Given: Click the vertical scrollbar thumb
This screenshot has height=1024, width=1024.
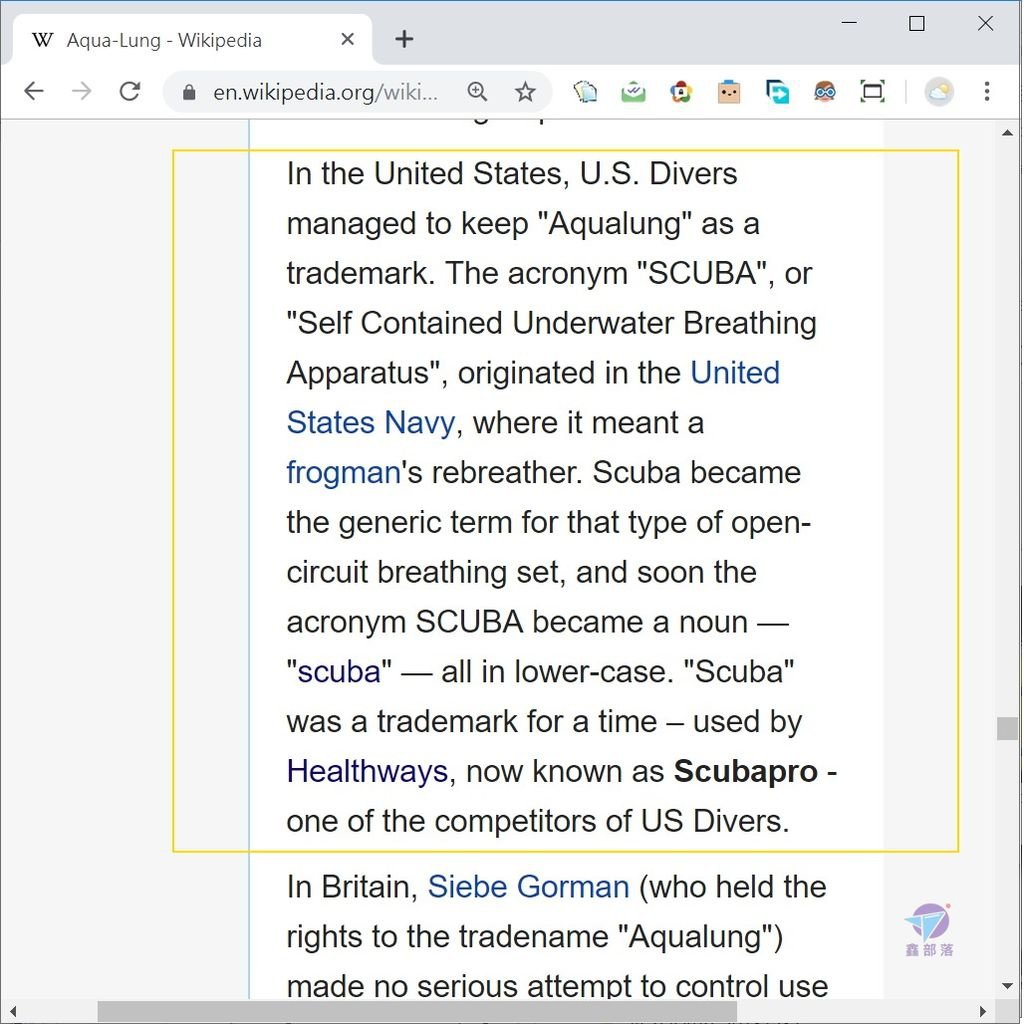Looking at the screenshot, I should [1007, 728].
